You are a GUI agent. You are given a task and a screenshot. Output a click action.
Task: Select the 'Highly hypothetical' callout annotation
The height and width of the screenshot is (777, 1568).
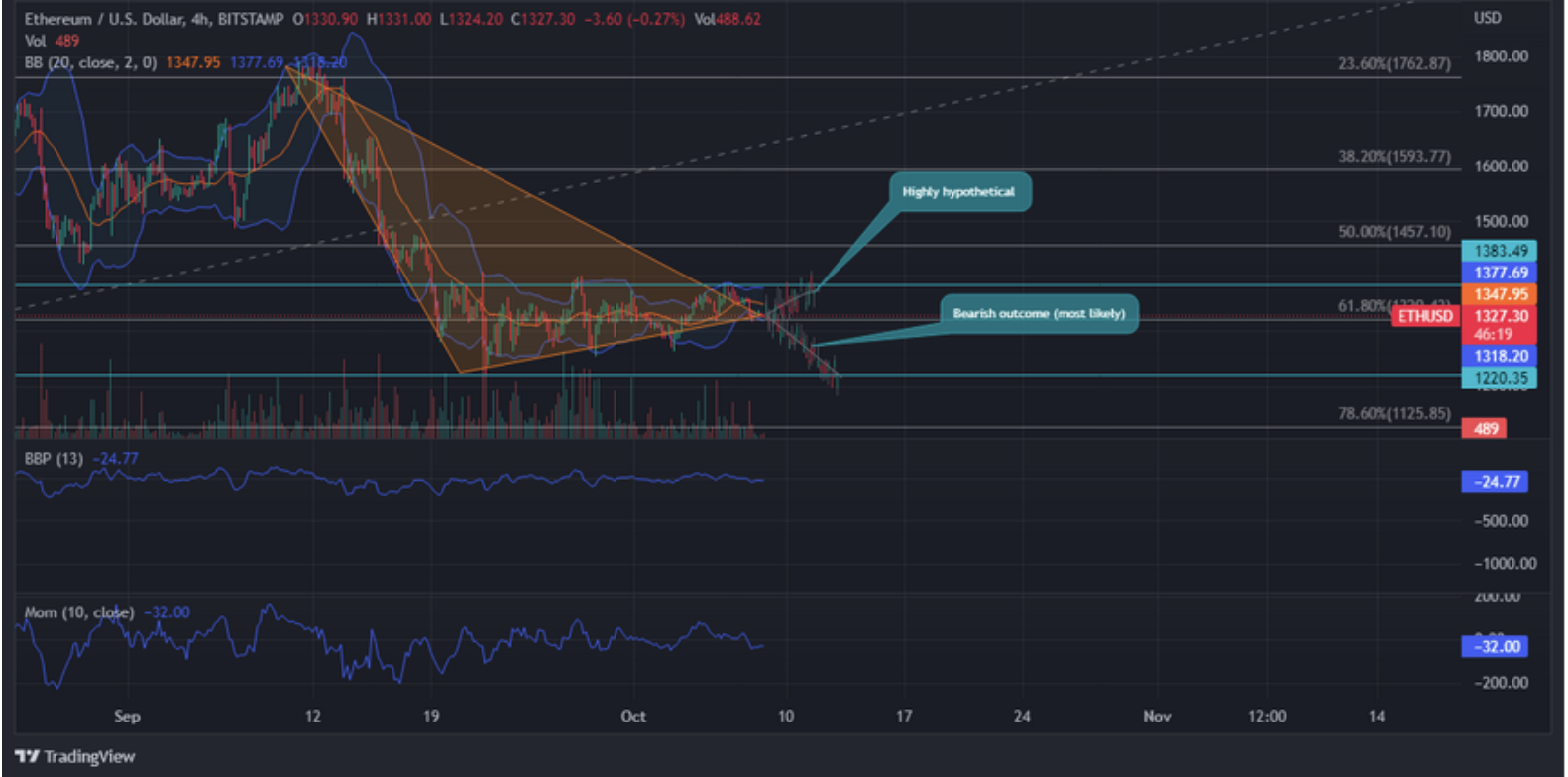pyautogui.click(x=958, y=192)
